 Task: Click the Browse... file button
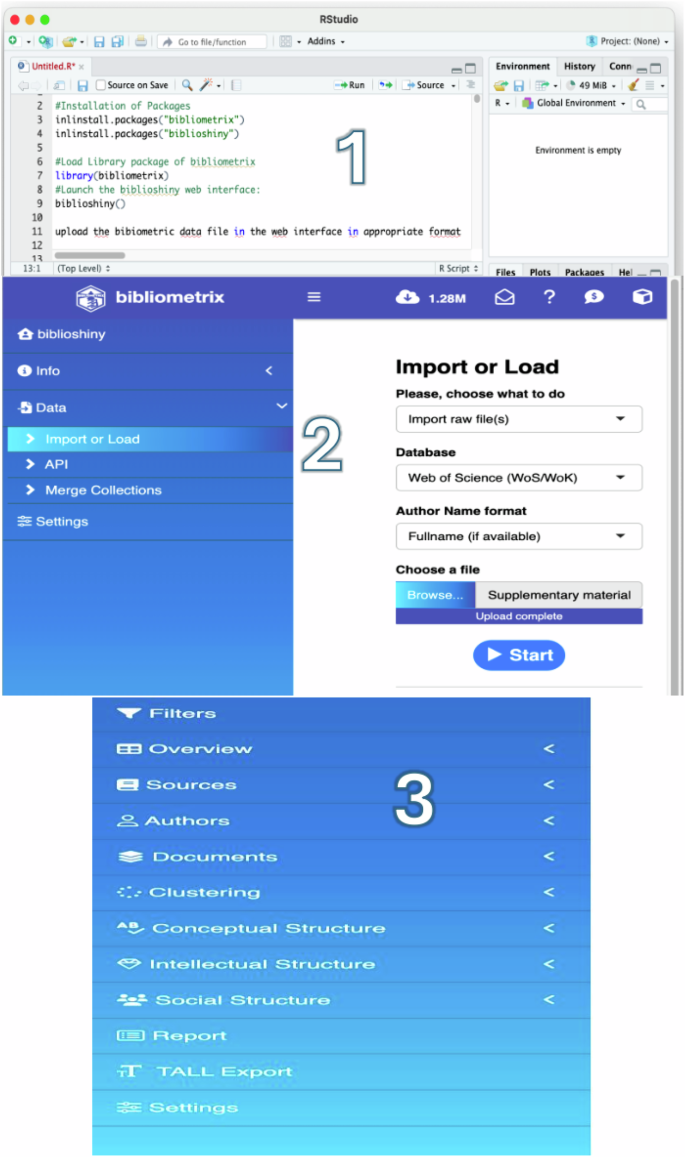pos(436,595)
